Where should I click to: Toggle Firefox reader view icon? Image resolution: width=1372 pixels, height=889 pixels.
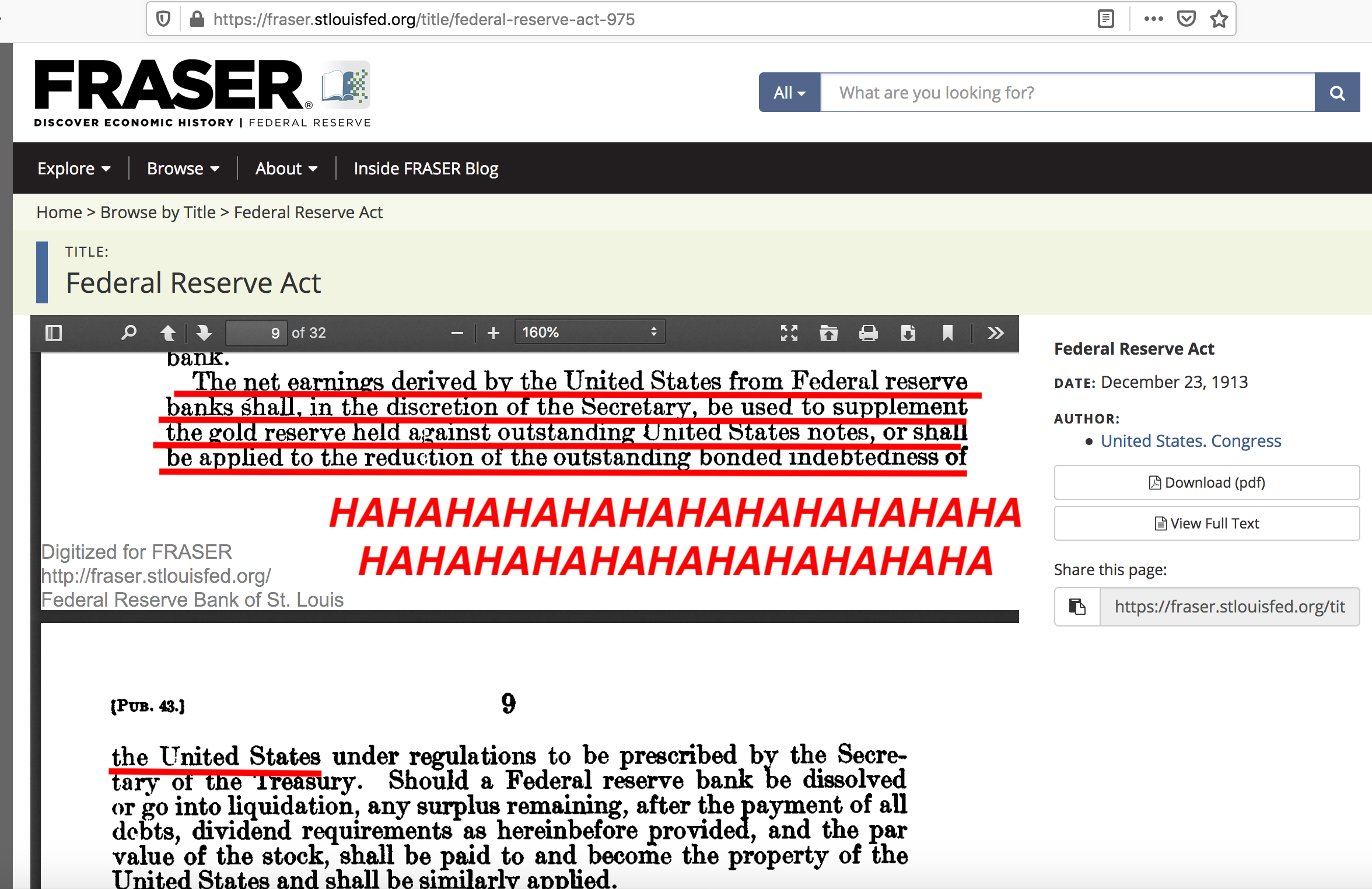point(1105,19)
